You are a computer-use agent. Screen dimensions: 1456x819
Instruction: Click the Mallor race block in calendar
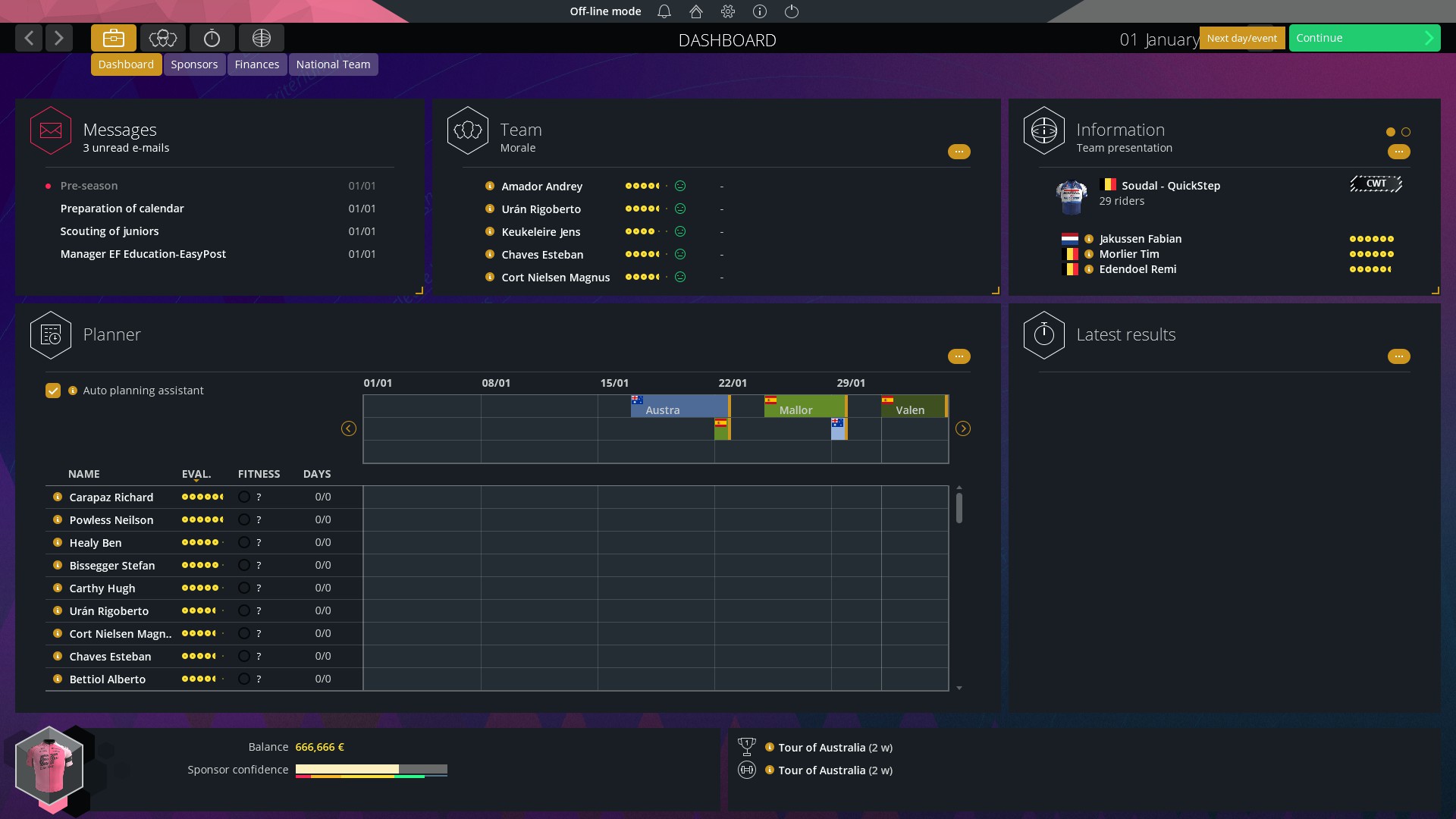coord(805,406)
